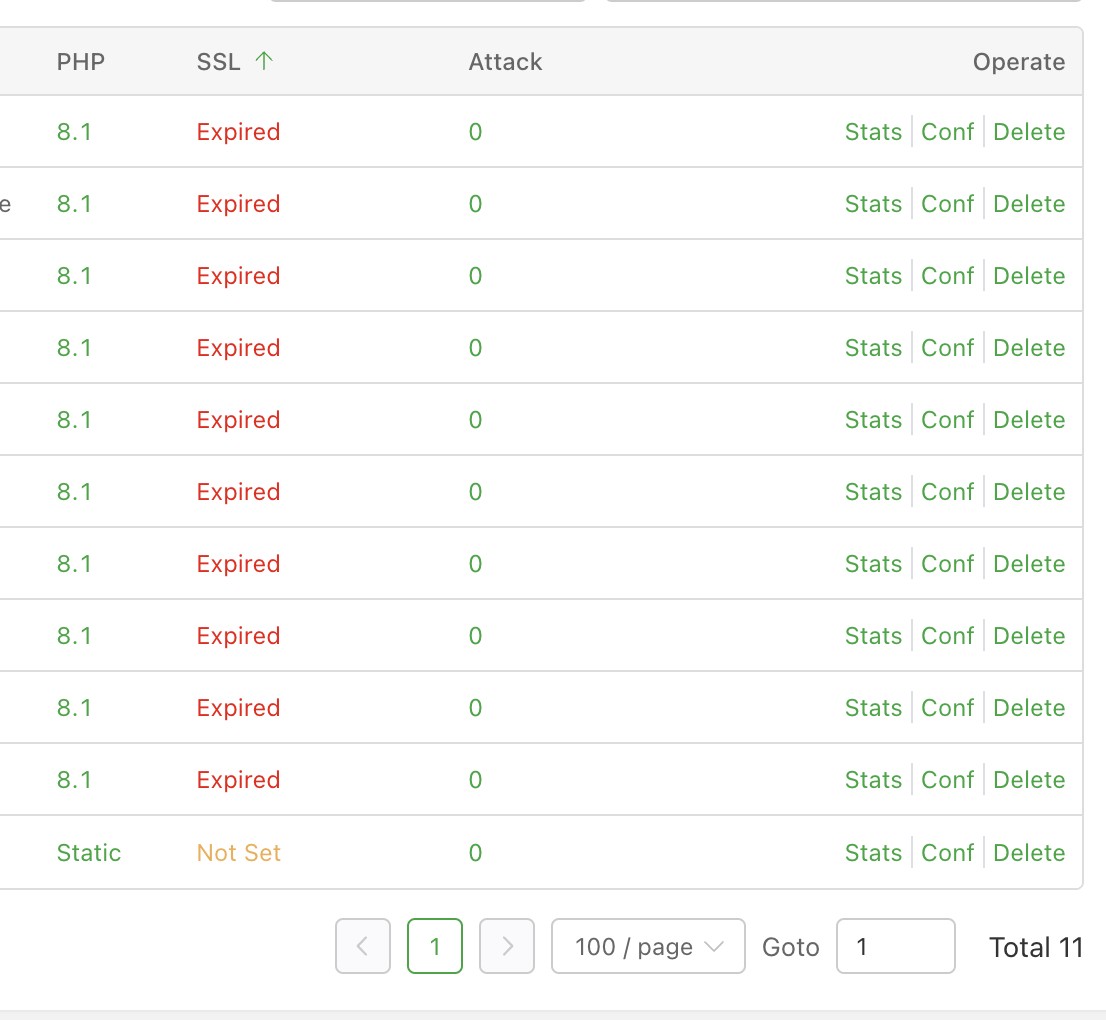Sort by the Attack column header
This screenshot has height=1020, width=1106.
tap(505, 62)
